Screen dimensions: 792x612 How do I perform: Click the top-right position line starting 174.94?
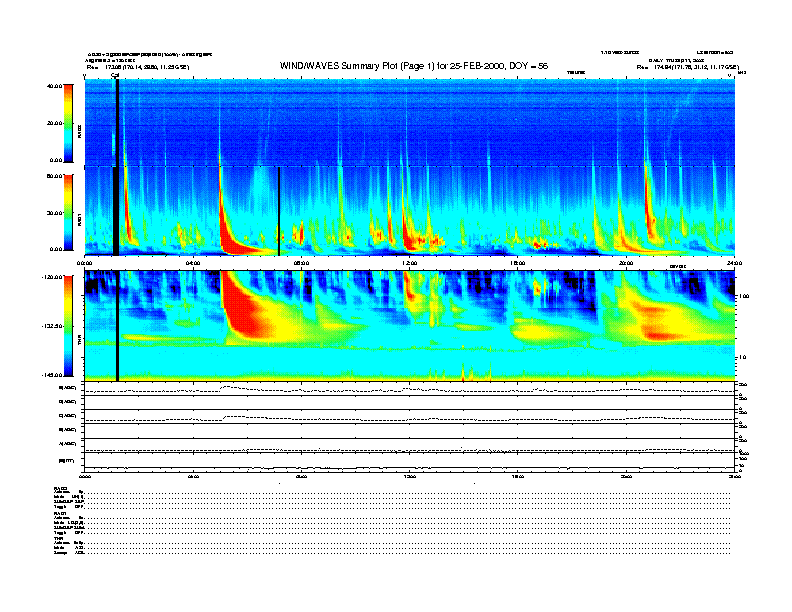tap(688, 67)
